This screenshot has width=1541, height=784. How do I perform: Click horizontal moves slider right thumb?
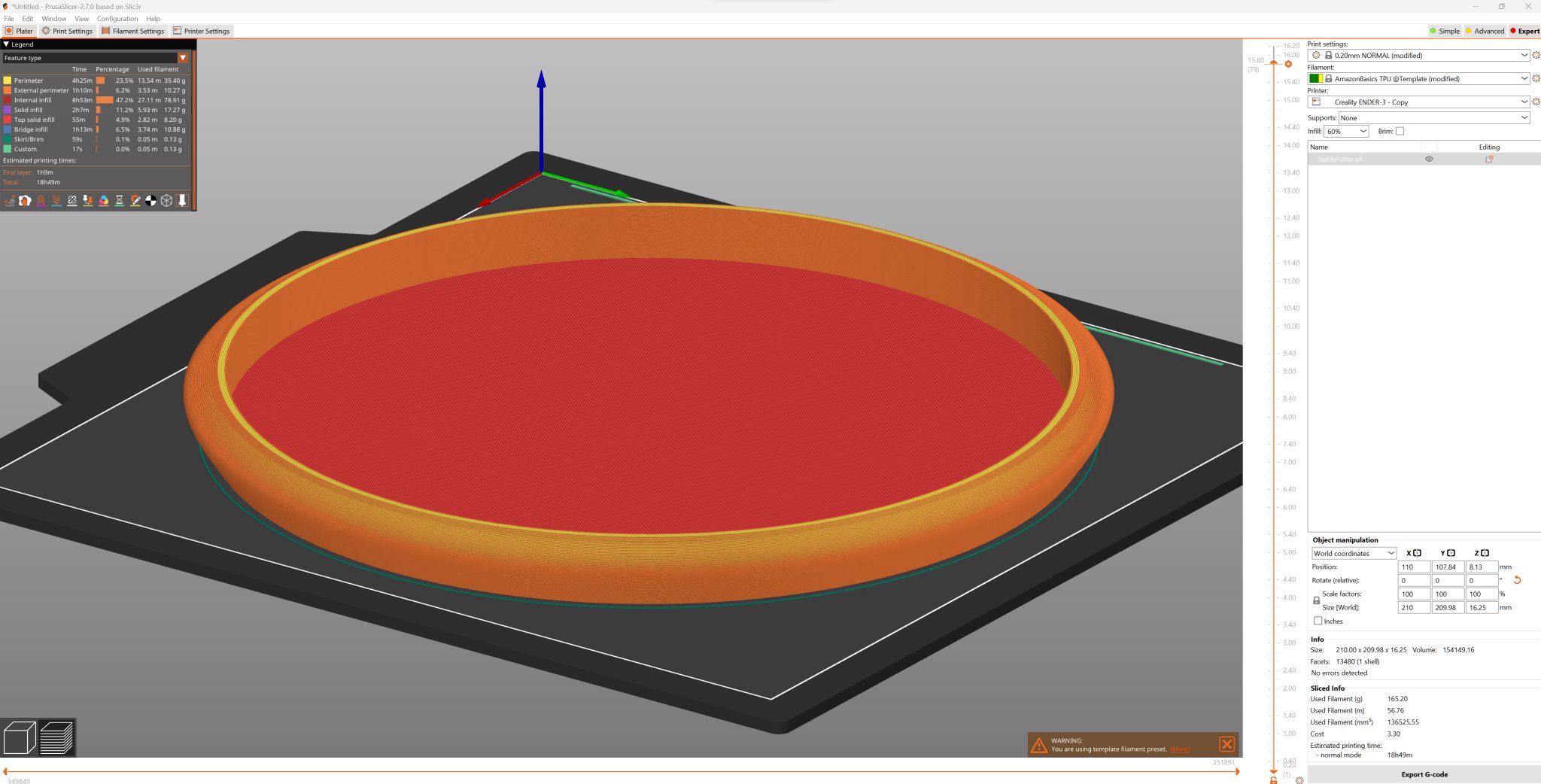pos(1237,771)
